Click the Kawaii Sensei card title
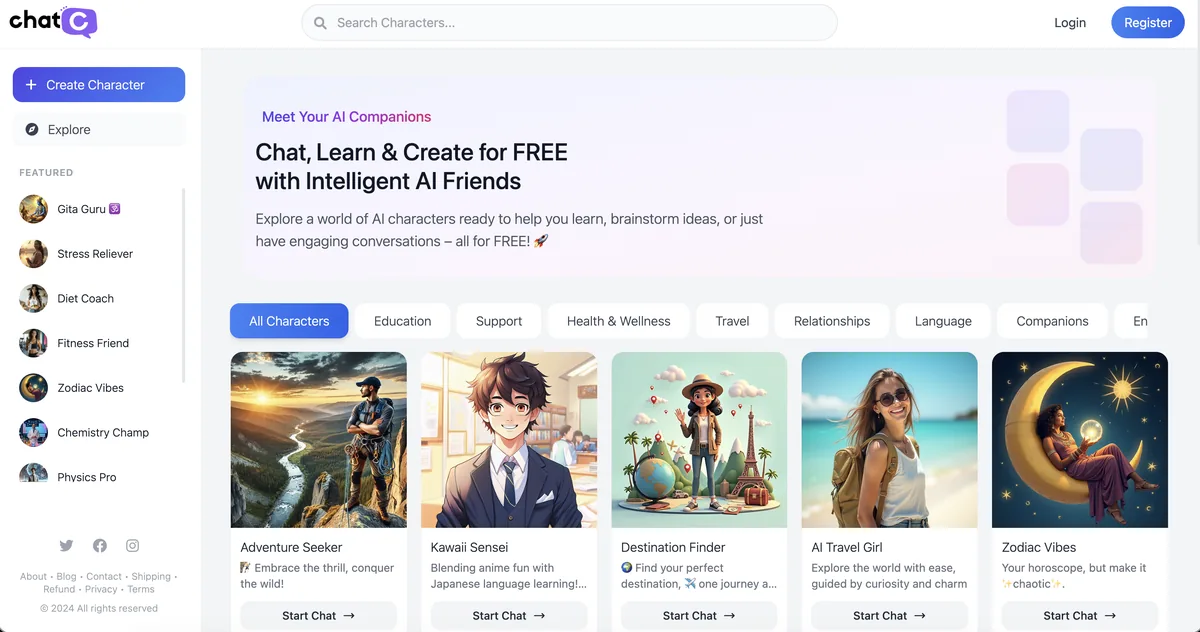The width and height of the screenshot is (1200, 632). coord(469,547)
